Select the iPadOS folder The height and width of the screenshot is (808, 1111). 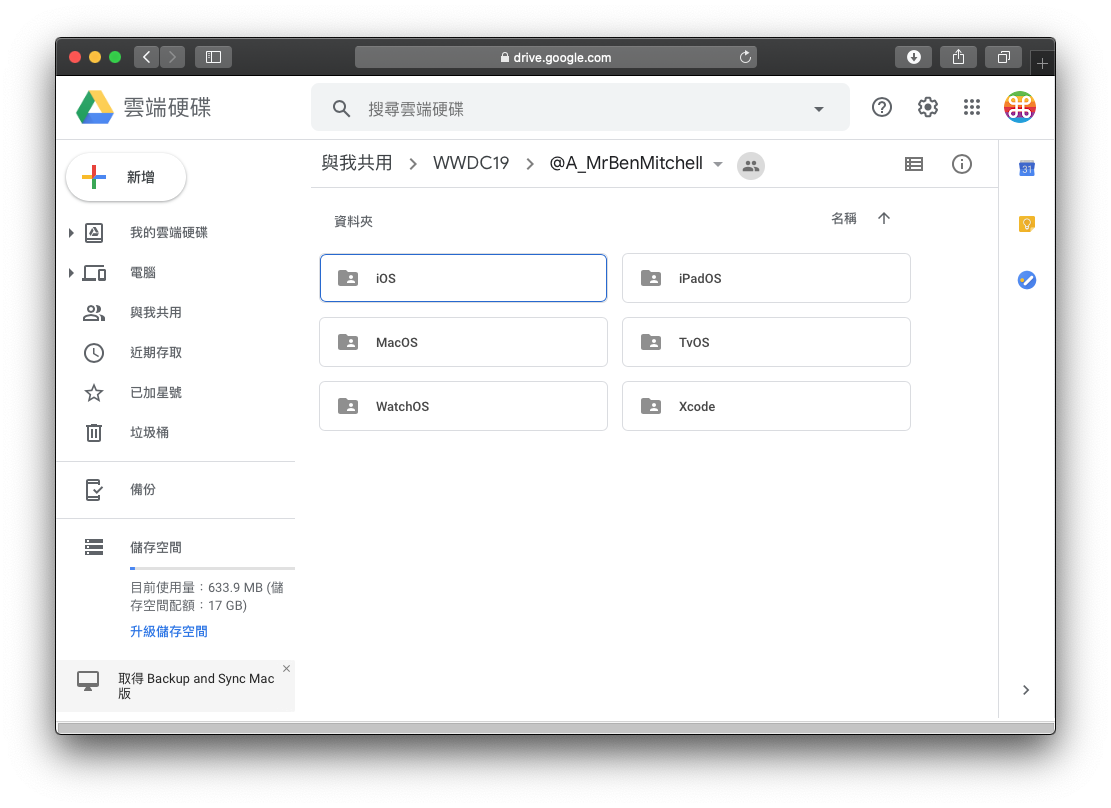coord(766,278)
